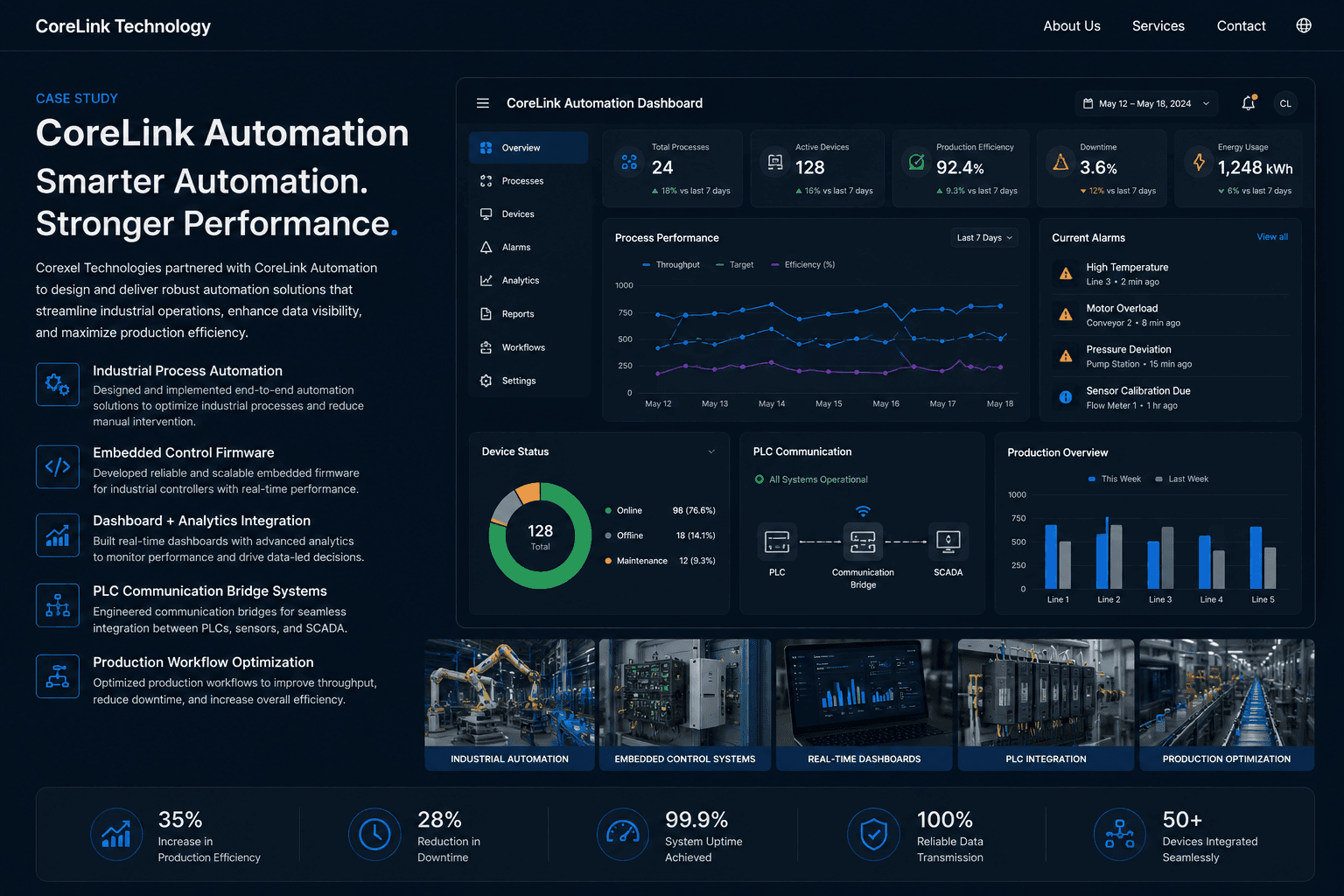
Task: Open the Production Optimization thumbnail
Action: point(1227,705)
